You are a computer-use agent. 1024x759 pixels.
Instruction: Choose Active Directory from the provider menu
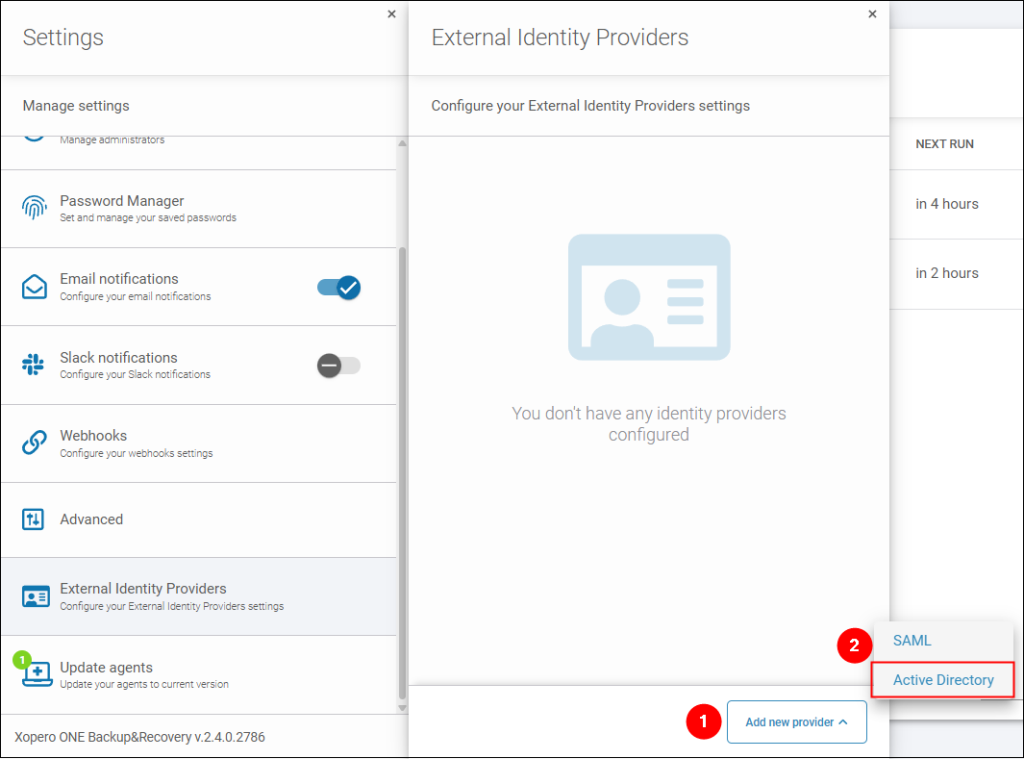[x=943, y=680]
